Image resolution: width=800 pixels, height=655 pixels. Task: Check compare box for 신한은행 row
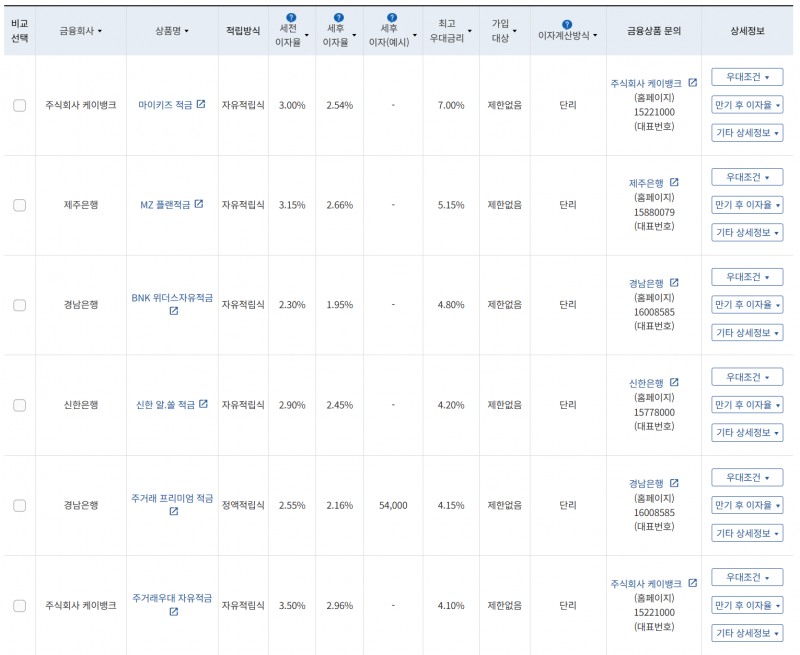(x=19, y=405)
